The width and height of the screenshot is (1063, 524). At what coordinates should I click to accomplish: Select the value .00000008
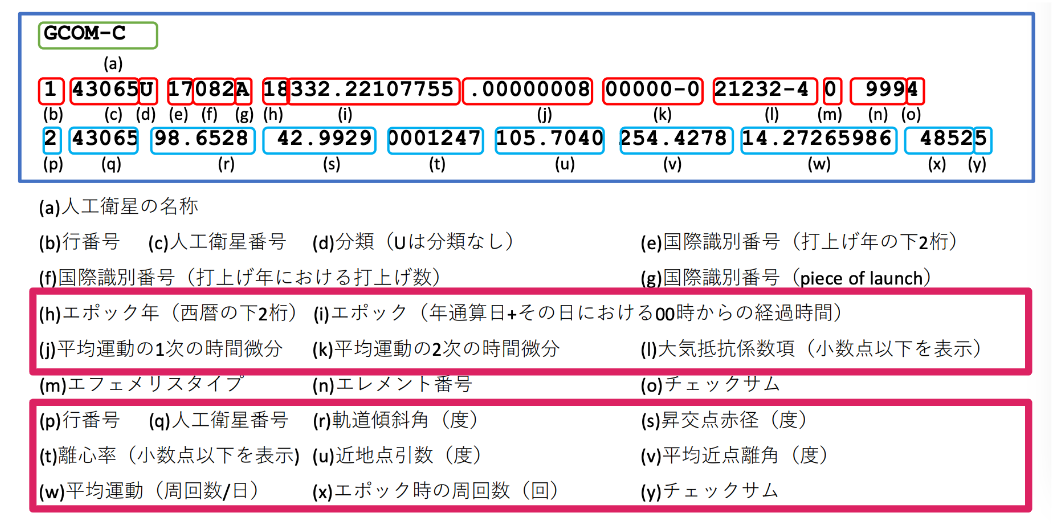[x=527, y=92]
